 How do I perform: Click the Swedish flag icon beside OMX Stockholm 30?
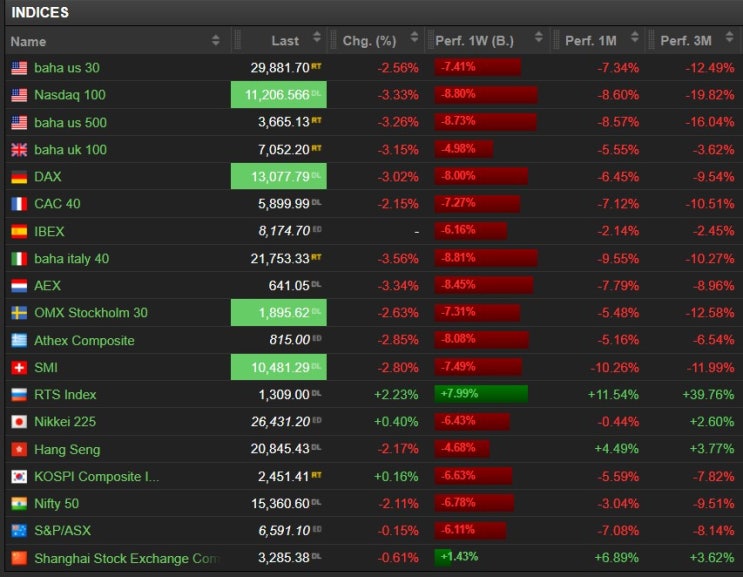tap(19, 313)
